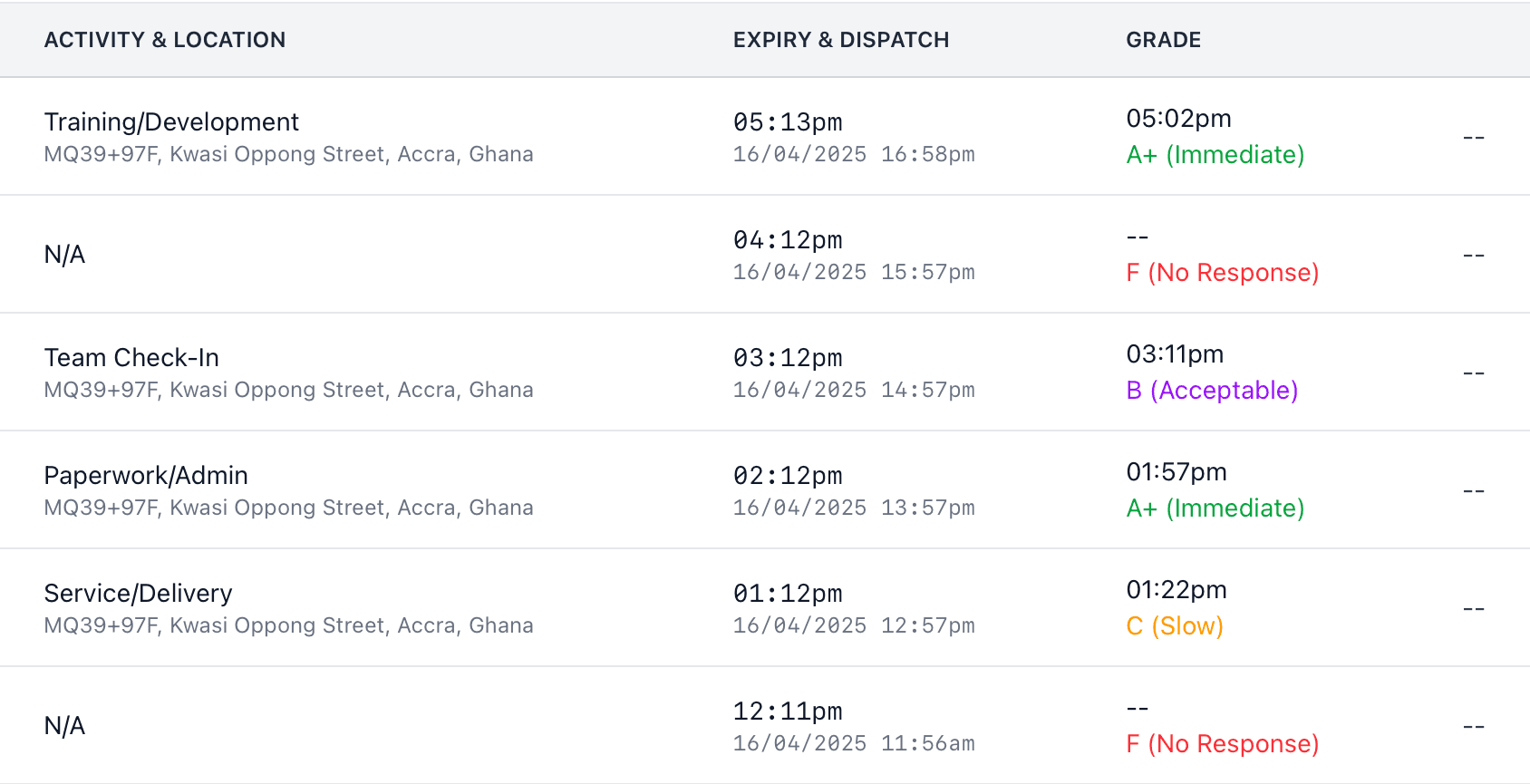Click the A+ (Immediate) grade at 05:02pm
Image resolution: width=1530 pixels, height=784 pixels.
tap(1215, 155)
